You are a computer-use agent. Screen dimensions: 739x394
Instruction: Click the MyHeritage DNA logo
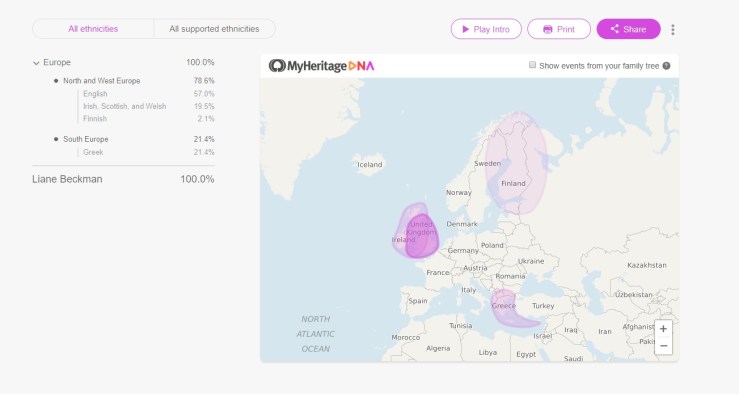[x=321, y=66]
